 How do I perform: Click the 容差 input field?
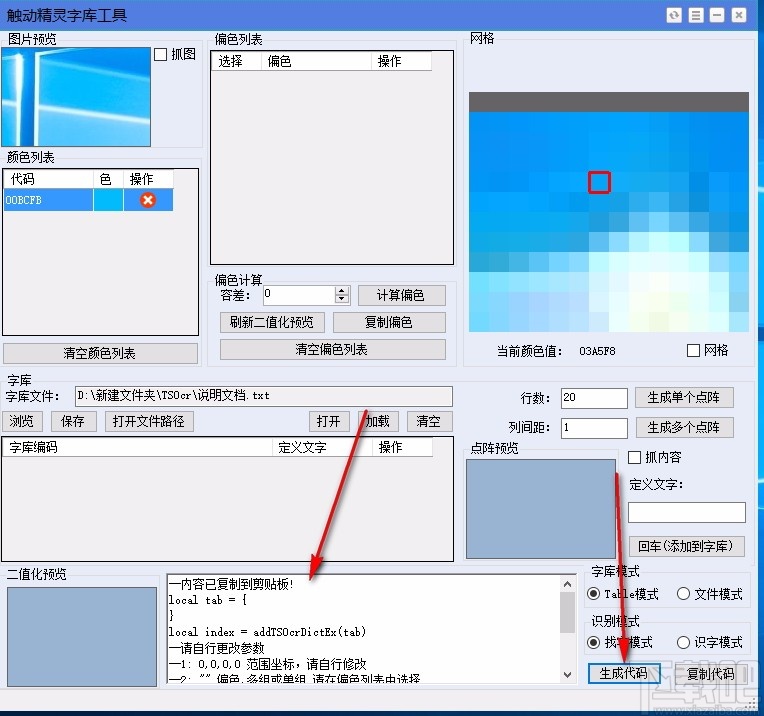(299, 295)
